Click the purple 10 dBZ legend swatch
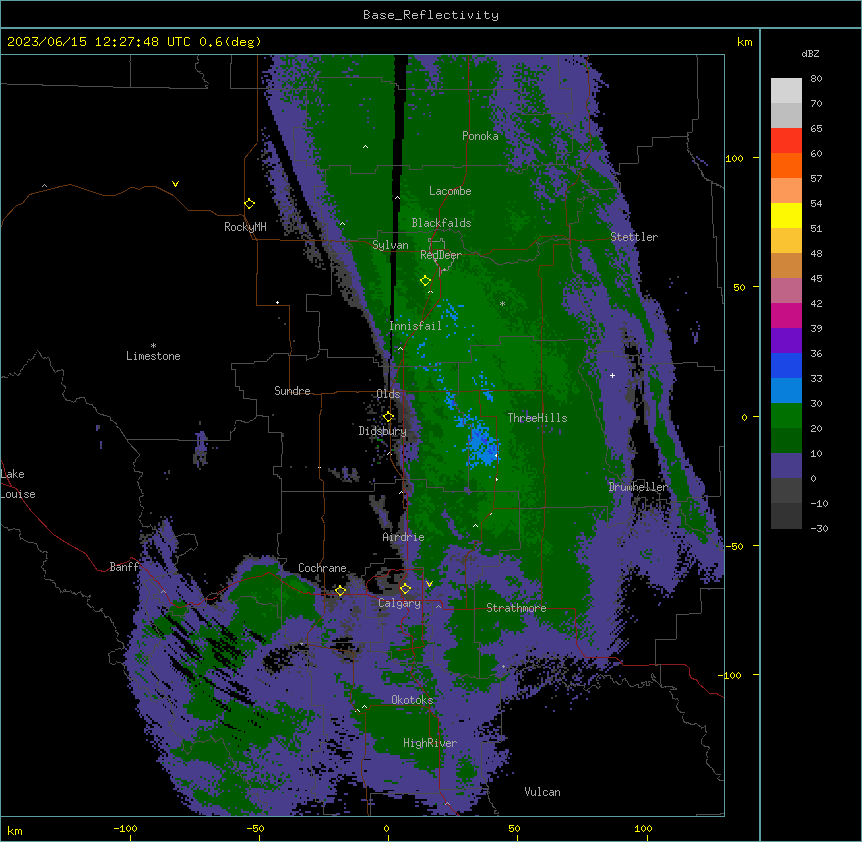 (786, 466)
